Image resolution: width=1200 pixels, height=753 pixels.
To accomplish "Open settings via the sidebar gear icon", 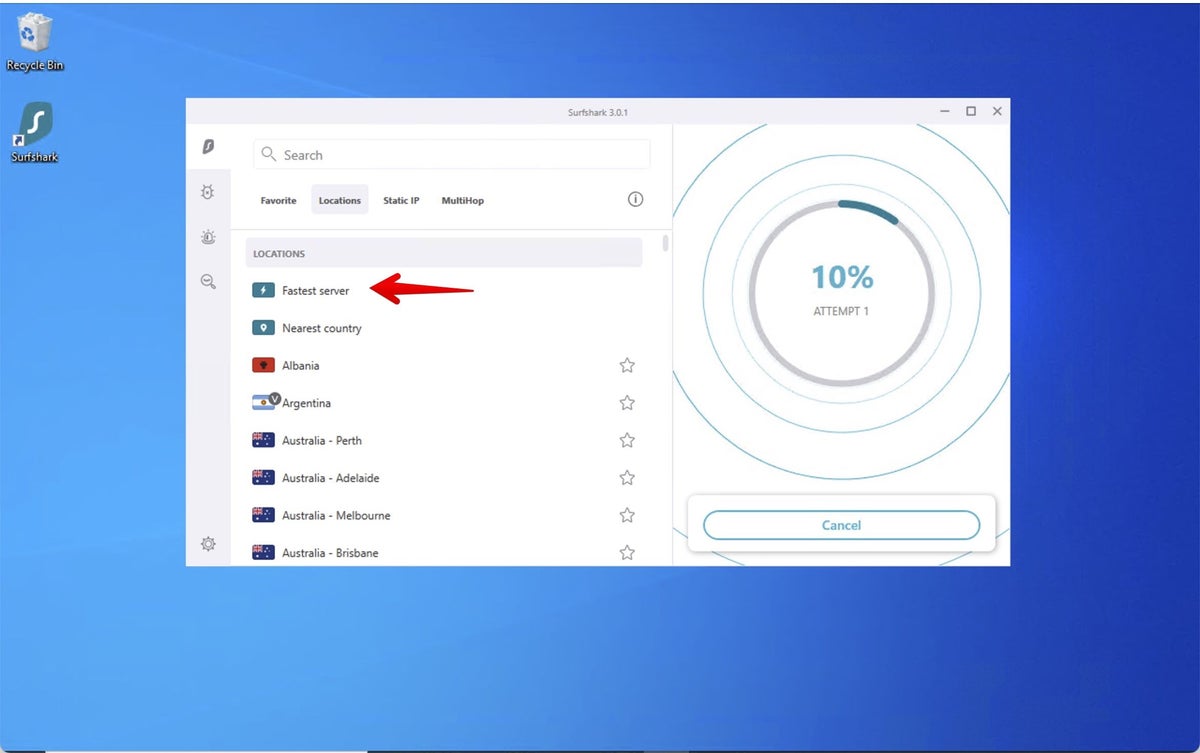I will coord(208,544).
